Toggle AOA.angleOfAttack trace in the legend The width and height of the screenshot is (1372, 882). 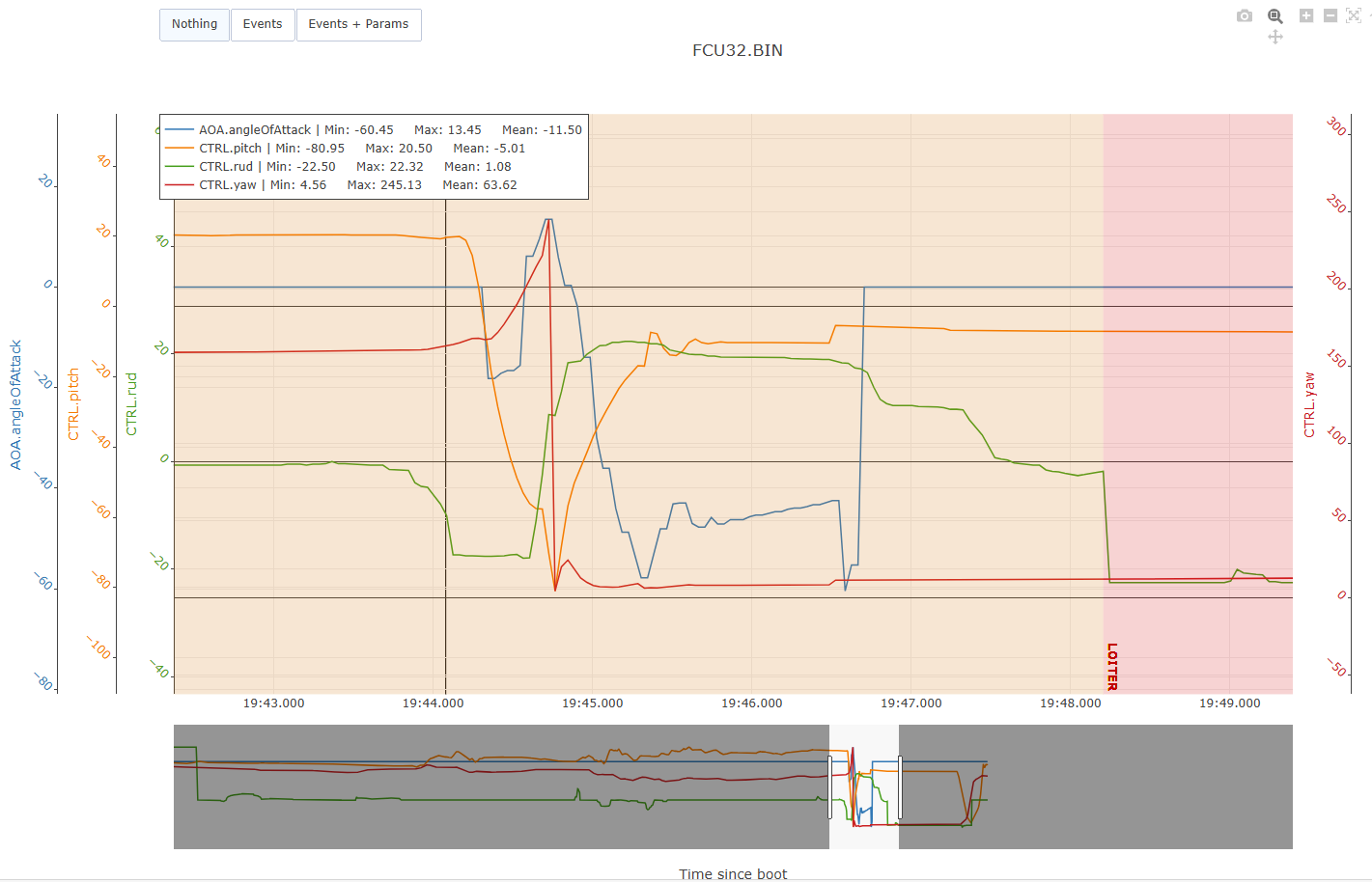click(374, 130)
